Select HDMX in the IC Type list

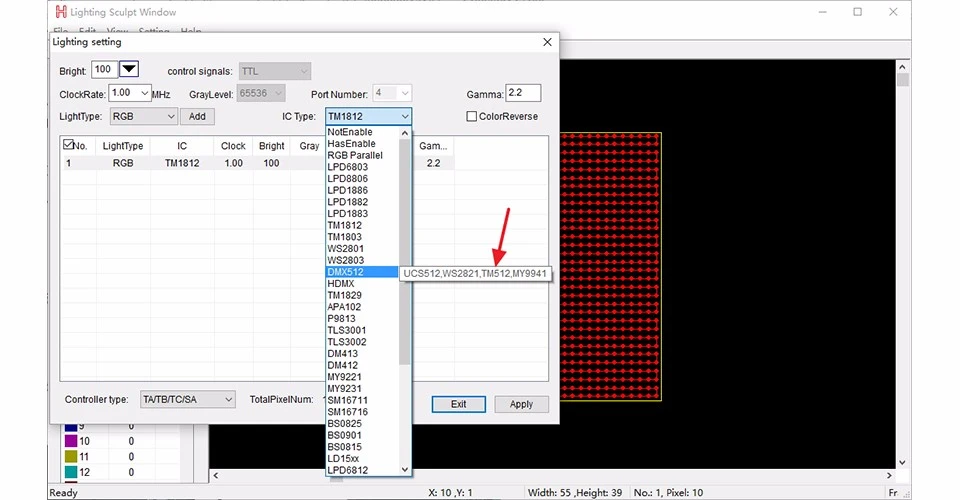click(x=362, y=283)
